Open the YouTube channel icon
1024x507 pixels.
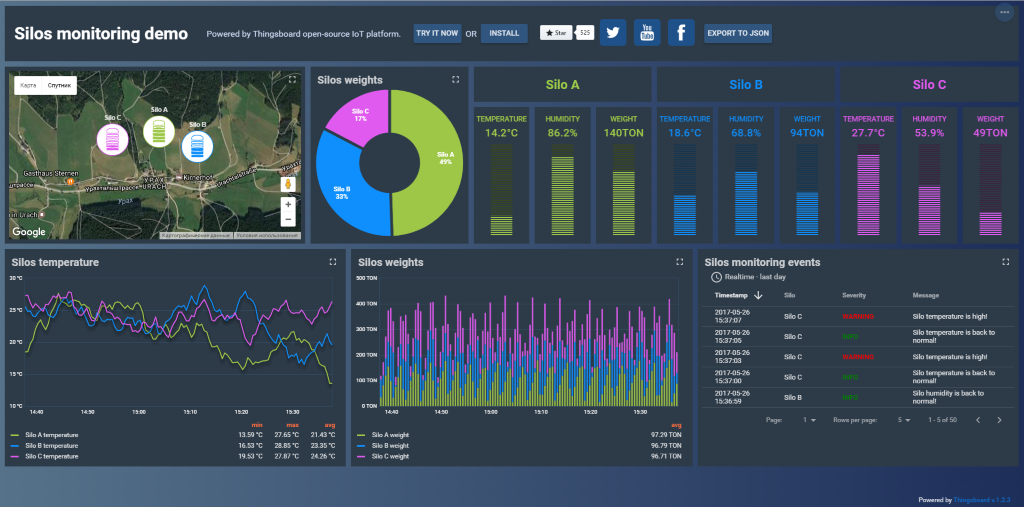(647, 33)
